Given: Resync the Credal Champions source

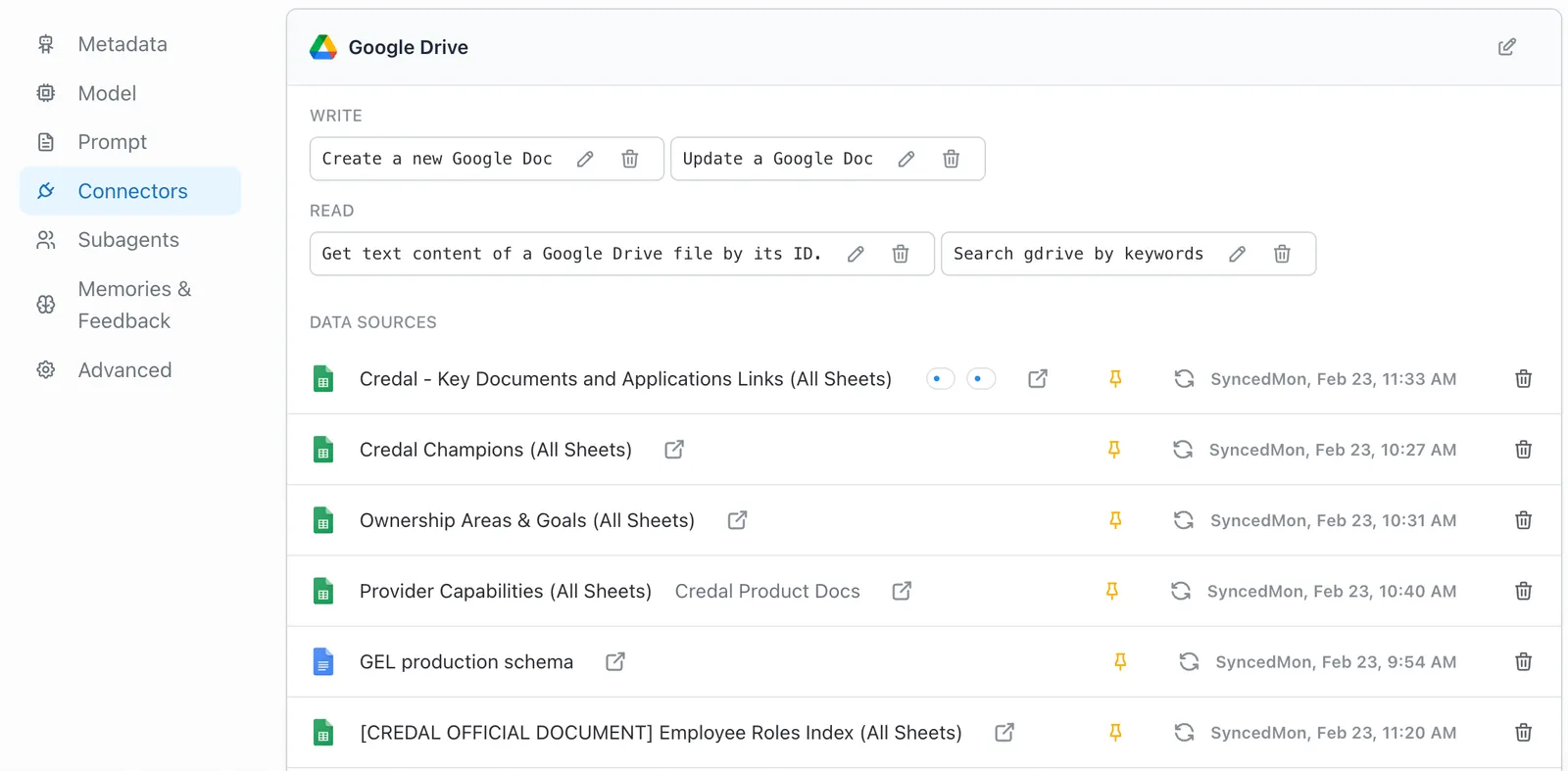Looking at the screenshot, I should pos(1183,450).
